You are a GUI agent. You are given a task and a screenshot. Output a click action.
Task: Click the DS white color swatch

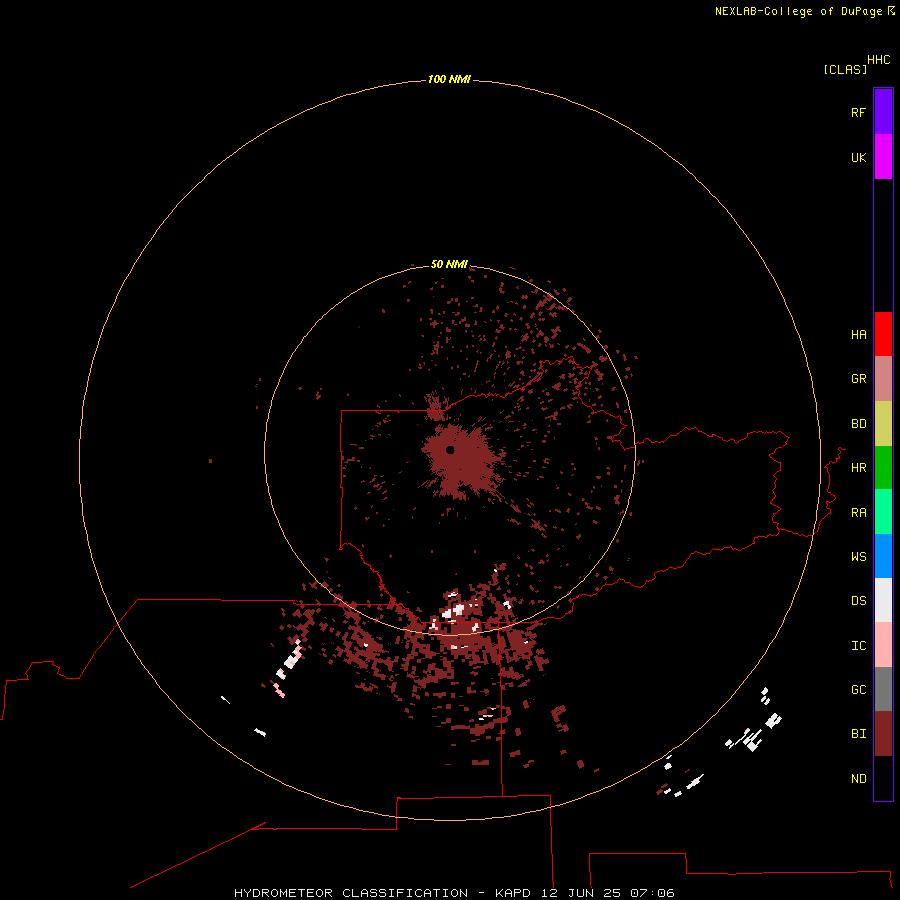(x=883, y=600)
